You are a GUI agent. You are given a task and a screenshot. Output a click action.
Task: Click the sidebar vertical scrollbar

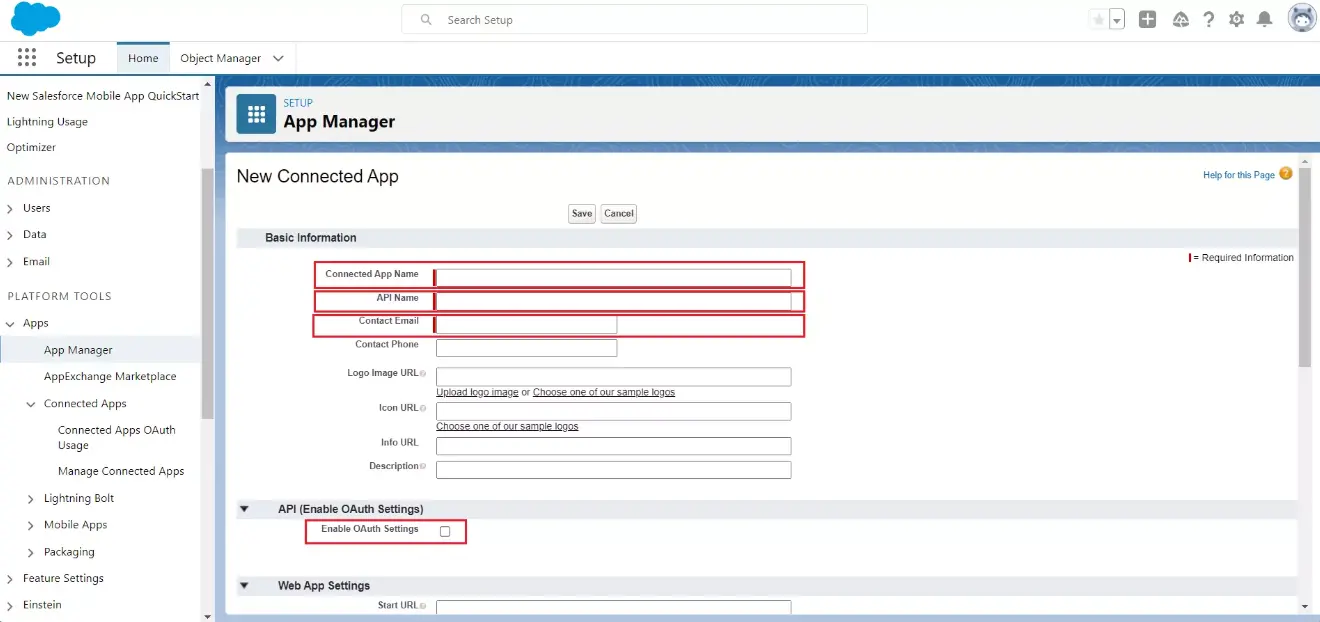point(207,294)
